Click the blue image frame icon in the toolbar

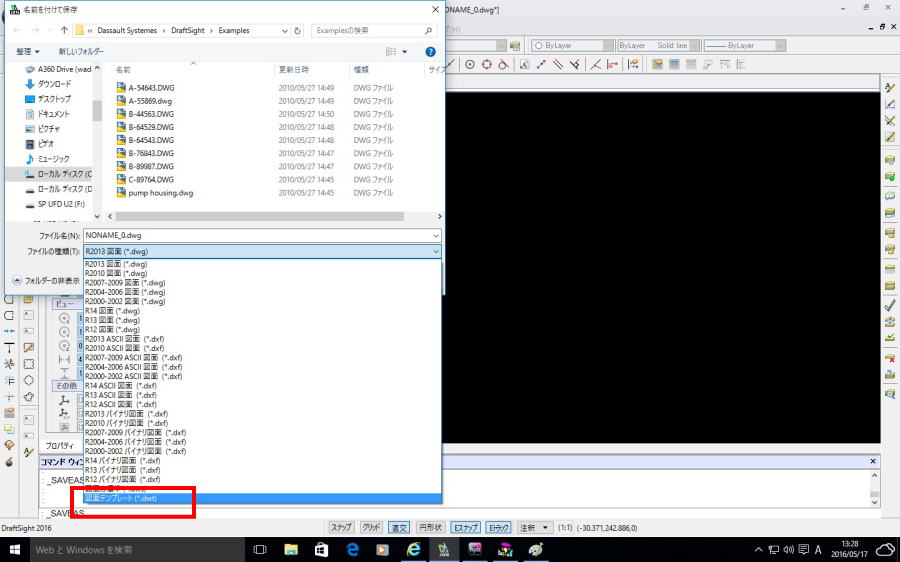tap(674, 64)
